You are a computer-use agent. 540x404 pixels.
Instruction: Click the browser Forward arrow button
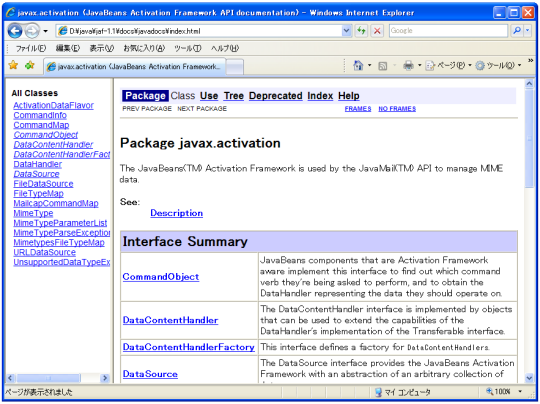[32, 31]
